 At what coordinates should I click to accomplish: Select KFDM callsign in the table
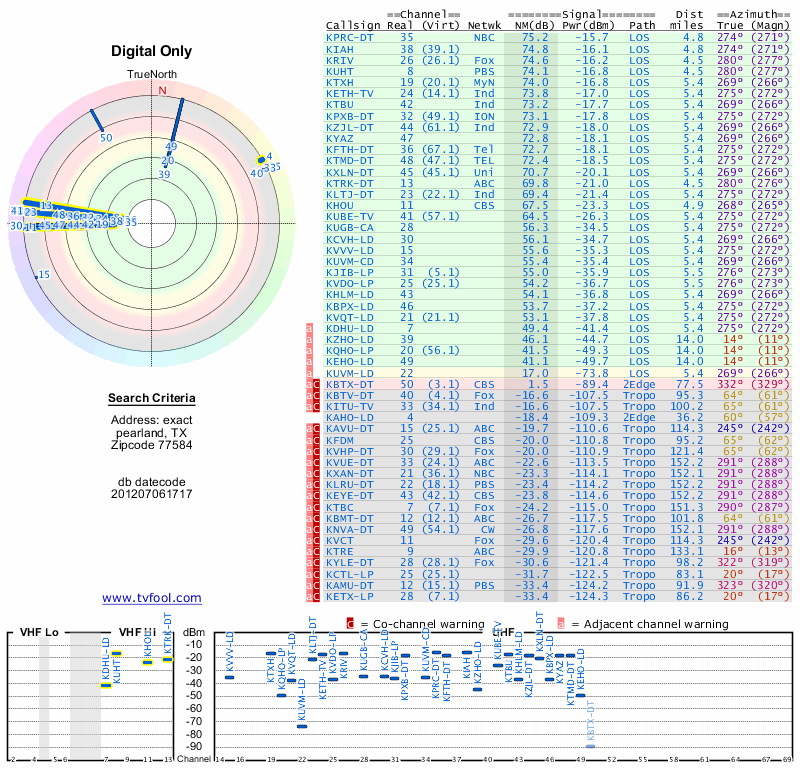pos(340,440)
